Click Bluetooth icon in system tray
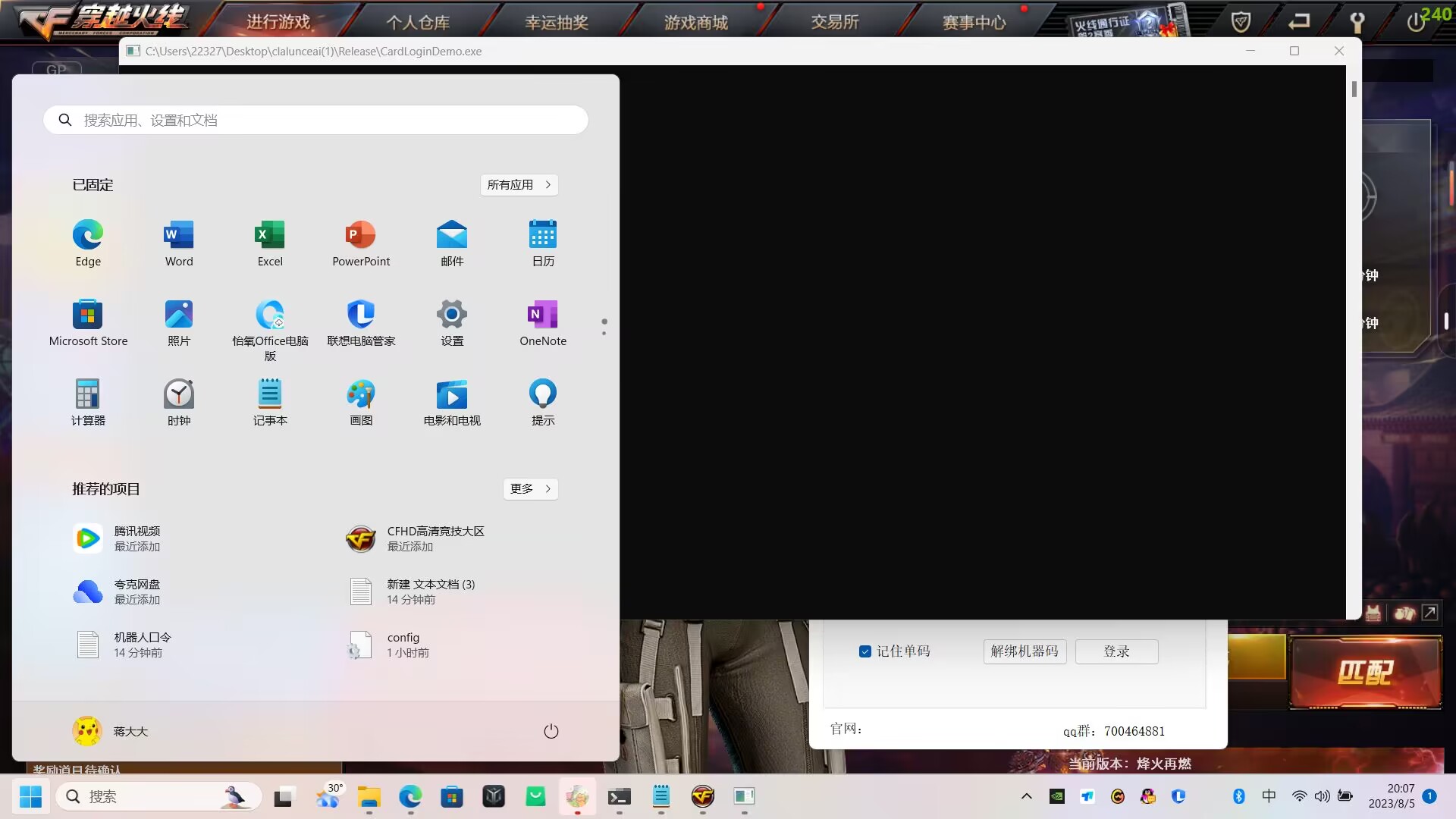The width and height of the screenshot is (1456, 819). 1239,796
